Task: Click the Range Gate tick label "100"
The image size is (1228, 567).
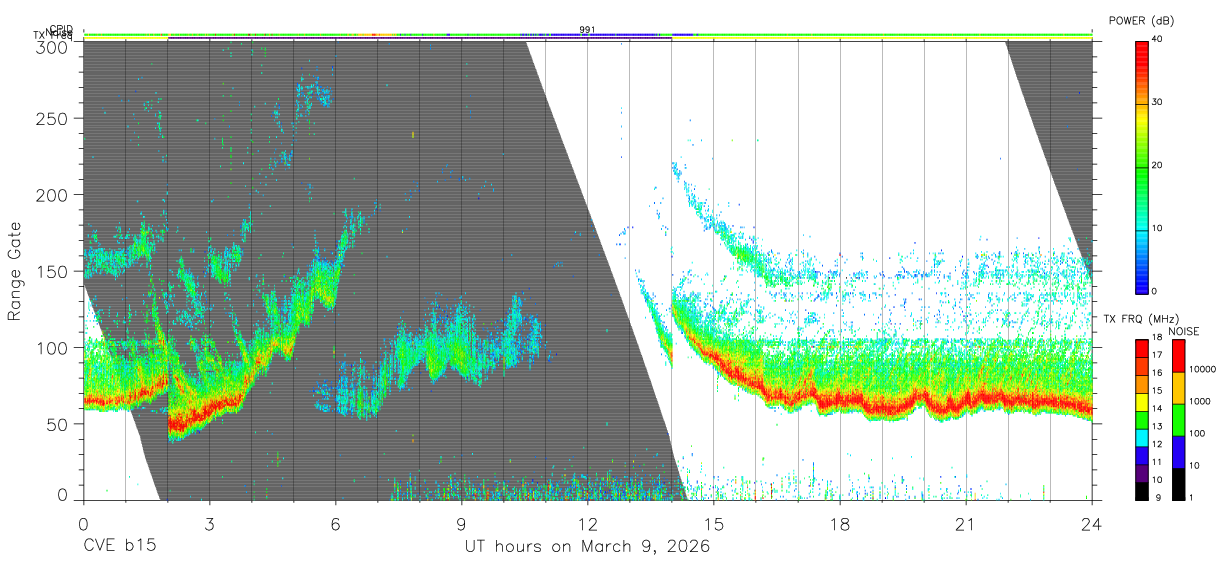Action: [53, 348]
